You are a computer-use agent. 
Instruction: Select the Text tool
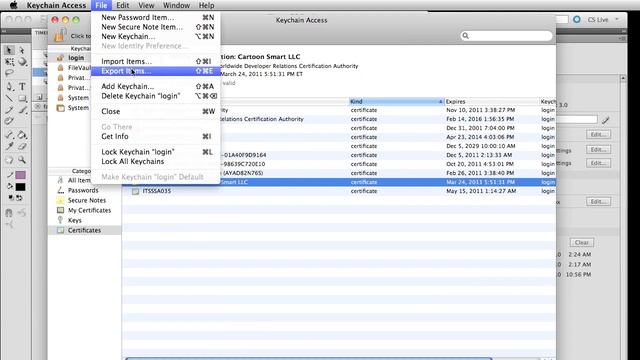pos(22,87)
